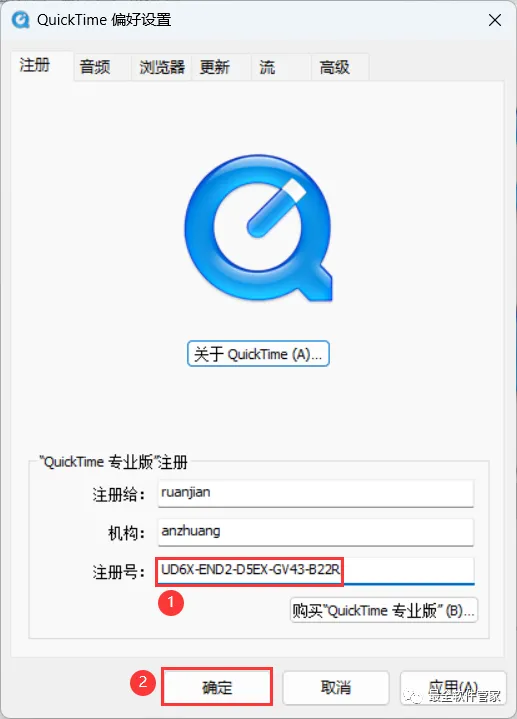Image resolution: width=517 pixels, height=719 pixels.
Task: Click the red circle marker 2
Action: click(x=143, y=683)
